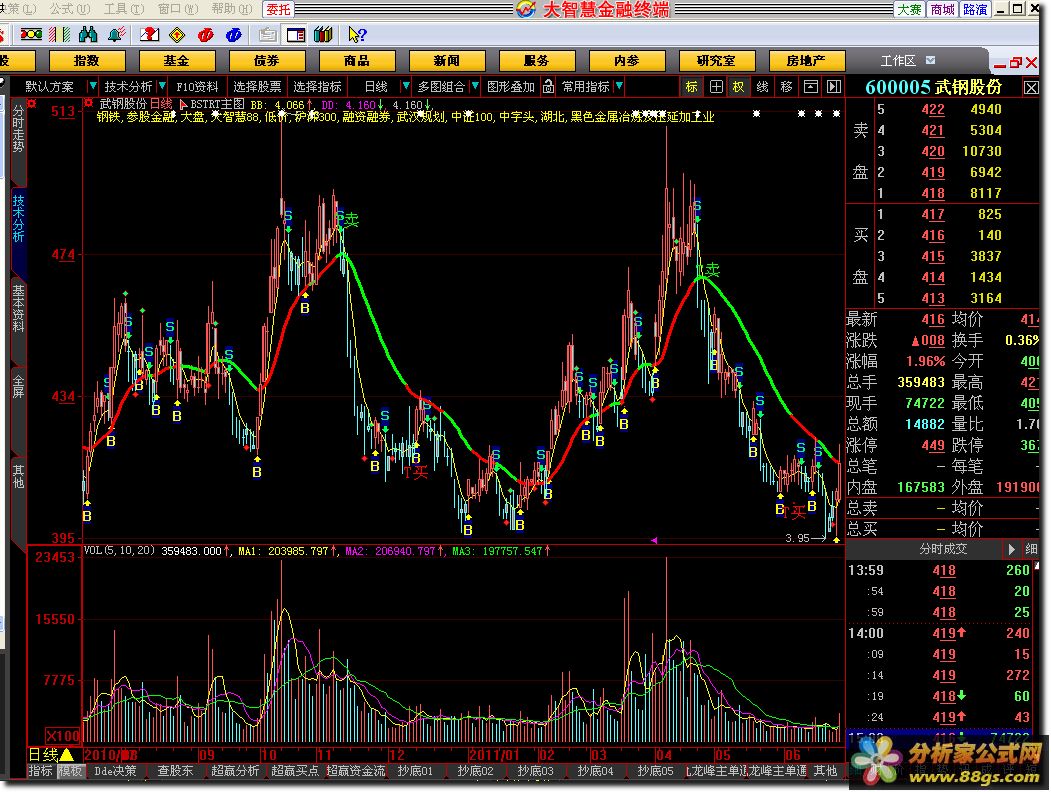Open the 帮助(H) menu
The width and height of the screenshot is (1051, 792).
[x=231, y=9]
